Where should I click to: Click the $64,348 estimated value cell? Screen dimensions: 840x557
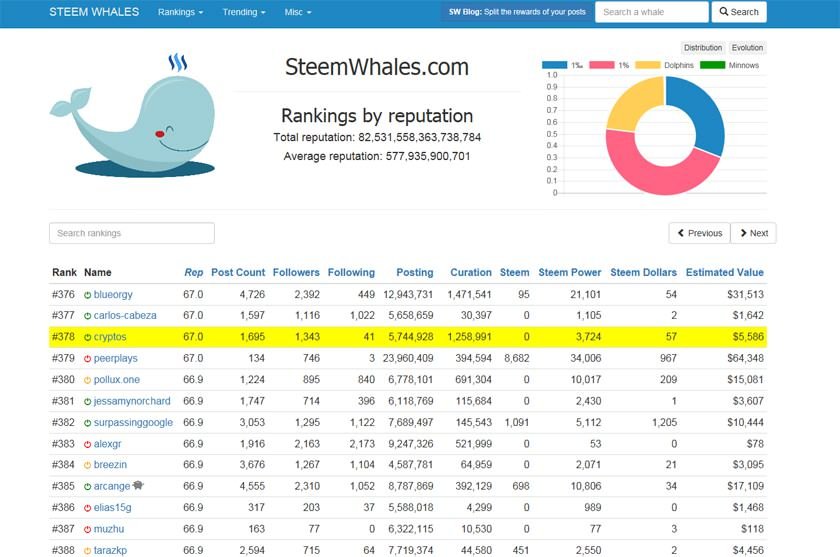[745, 358]
